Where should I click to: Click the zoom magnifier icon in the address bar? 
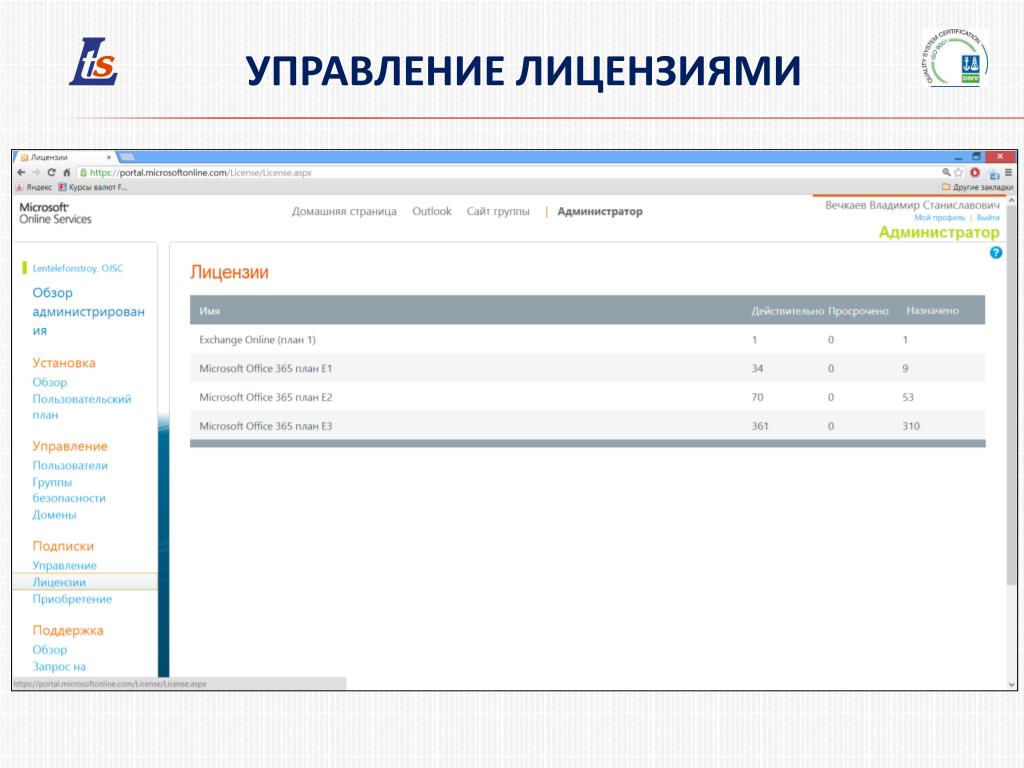(x=946, y=172)
